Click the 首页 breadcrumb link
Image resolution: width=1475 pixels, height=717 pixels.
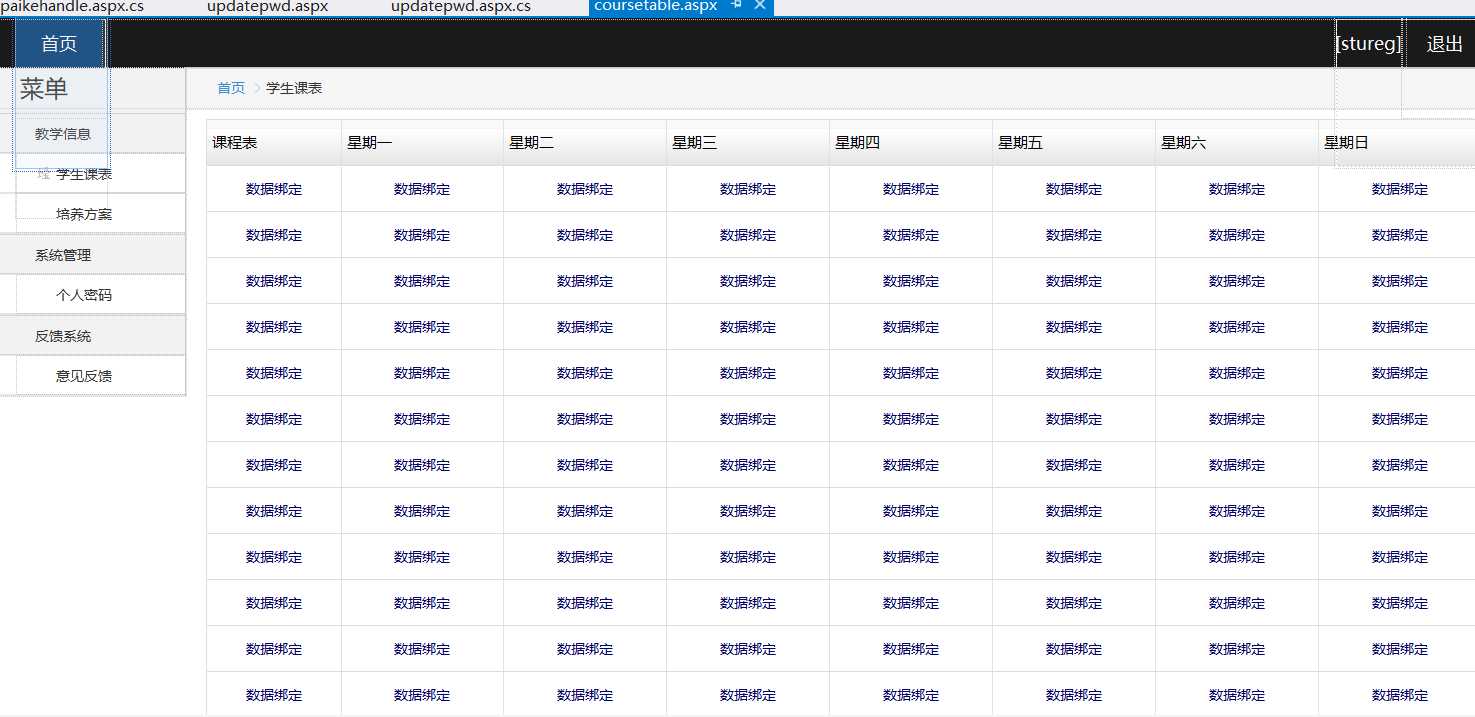point(231,88)
